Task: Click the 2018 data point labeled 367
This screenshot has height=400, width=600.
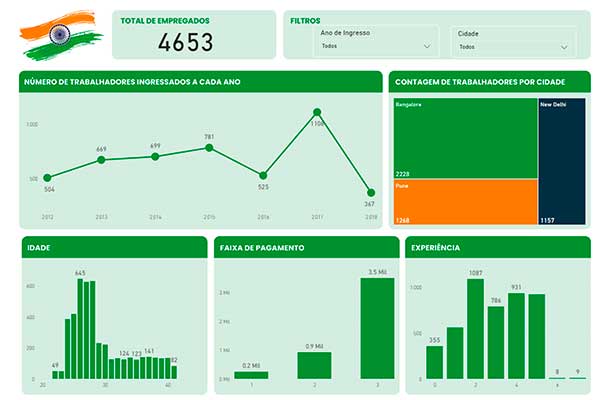Action: (371, 192)
